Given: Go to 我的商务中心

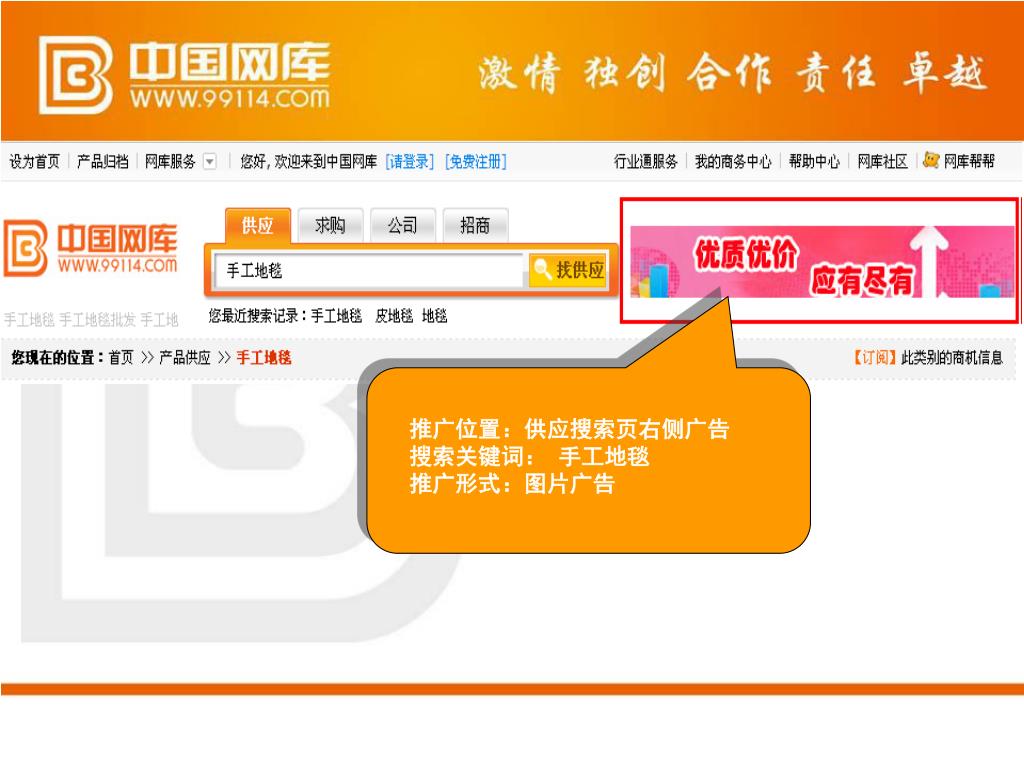Looking at the screenshot, I should point(733,161).
